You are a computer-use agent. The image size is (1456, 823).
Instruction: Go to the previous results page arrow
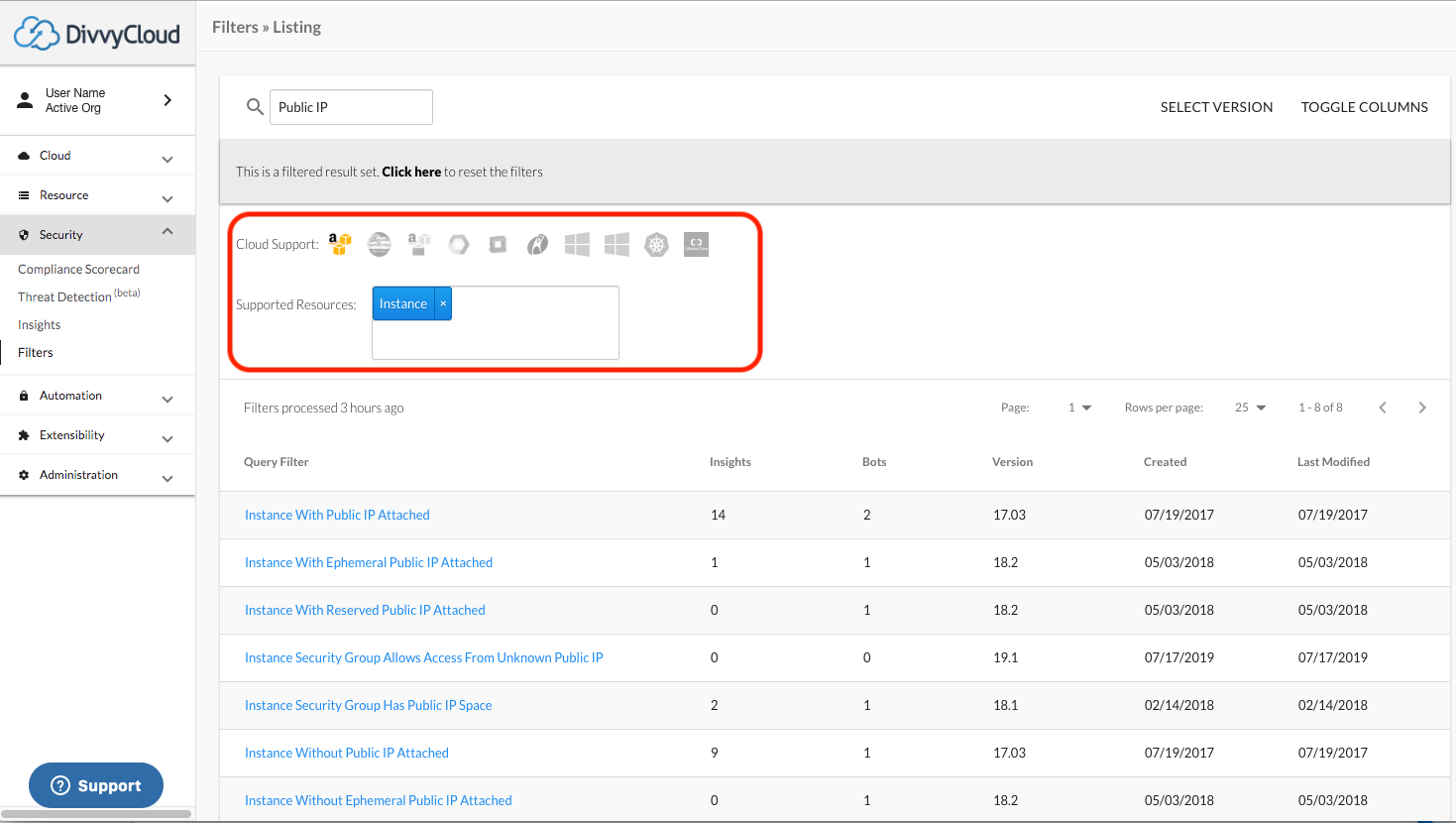click(x=1383, y=408)
